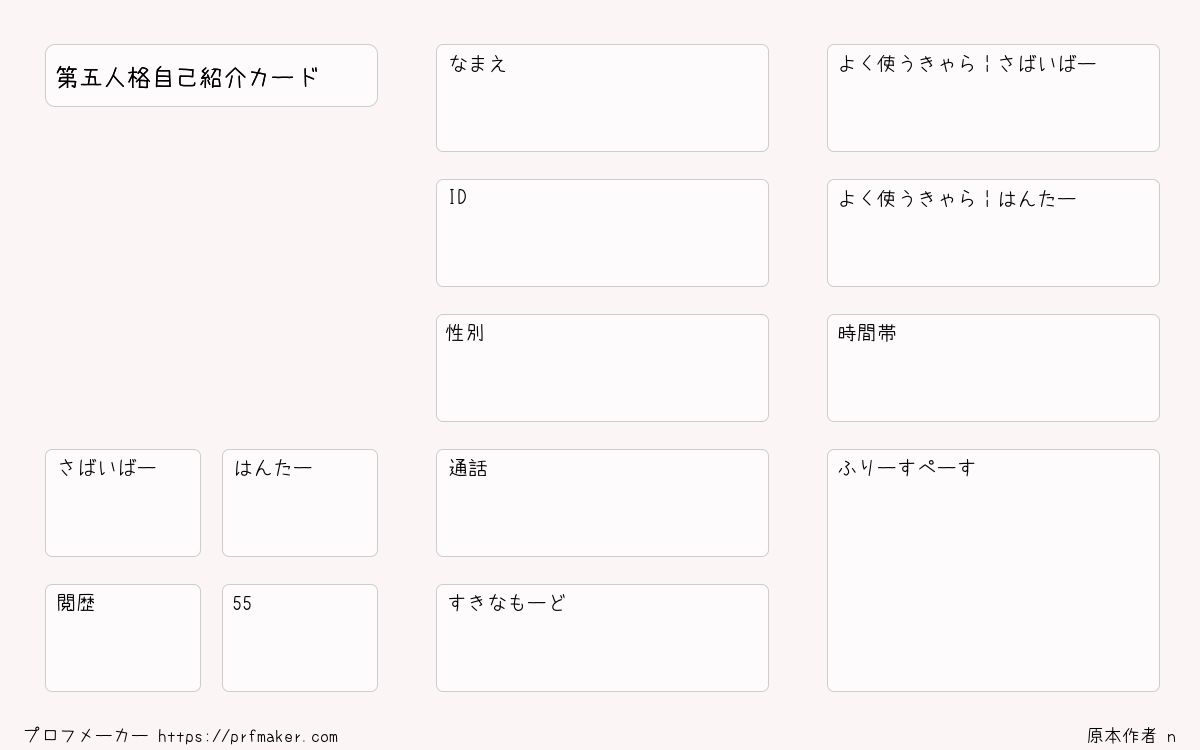Click the なまえ name field
1200x750 pixels.
[x=602, y=98]
